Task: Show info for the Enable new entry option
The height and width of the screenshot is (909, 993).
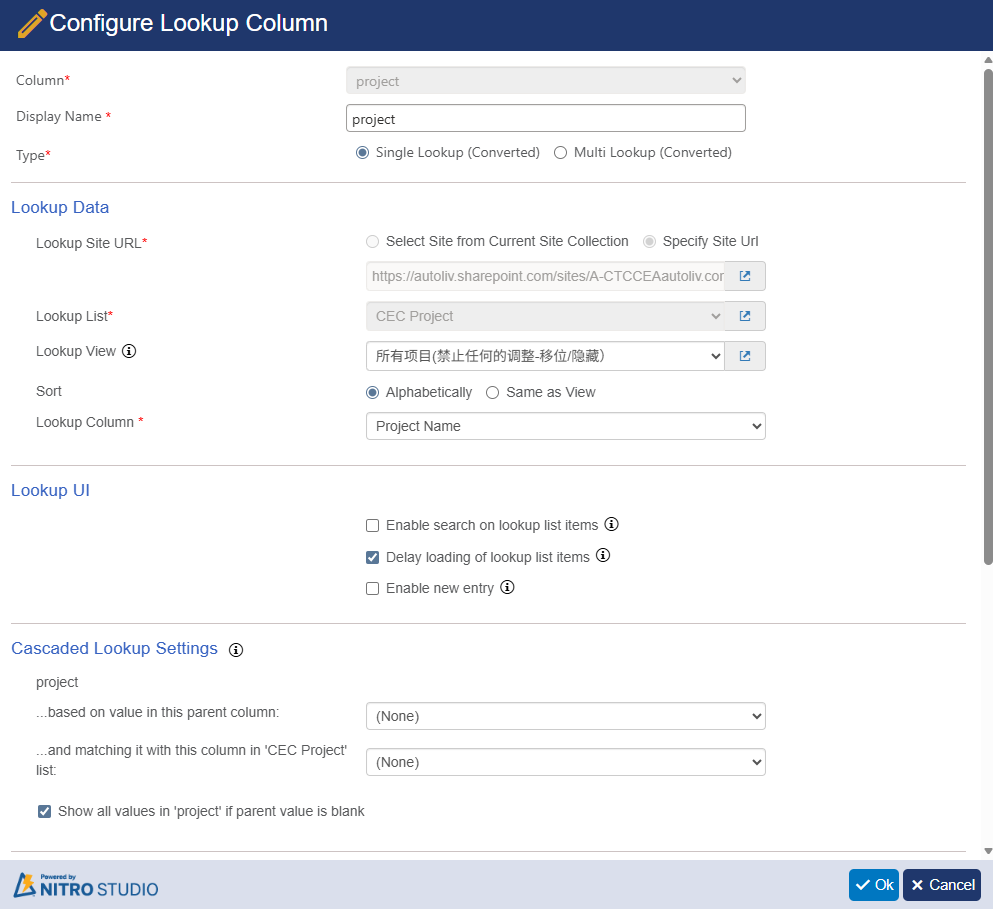Action: tap(507, 588)
